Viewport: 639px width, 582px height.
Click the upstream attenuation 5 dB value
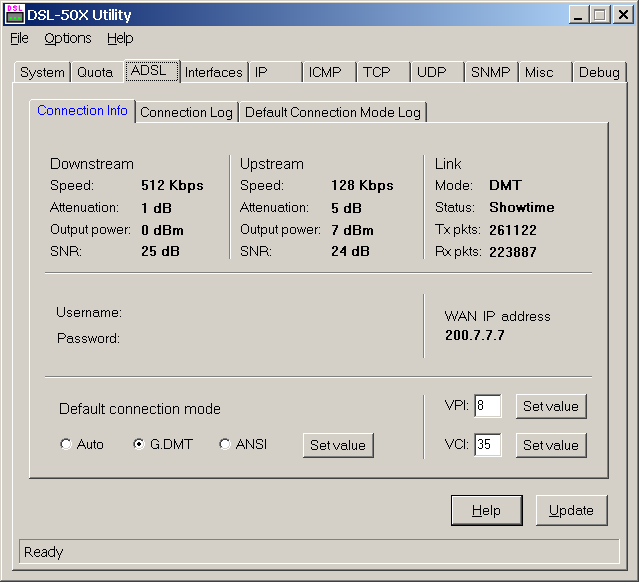point(346,208)
